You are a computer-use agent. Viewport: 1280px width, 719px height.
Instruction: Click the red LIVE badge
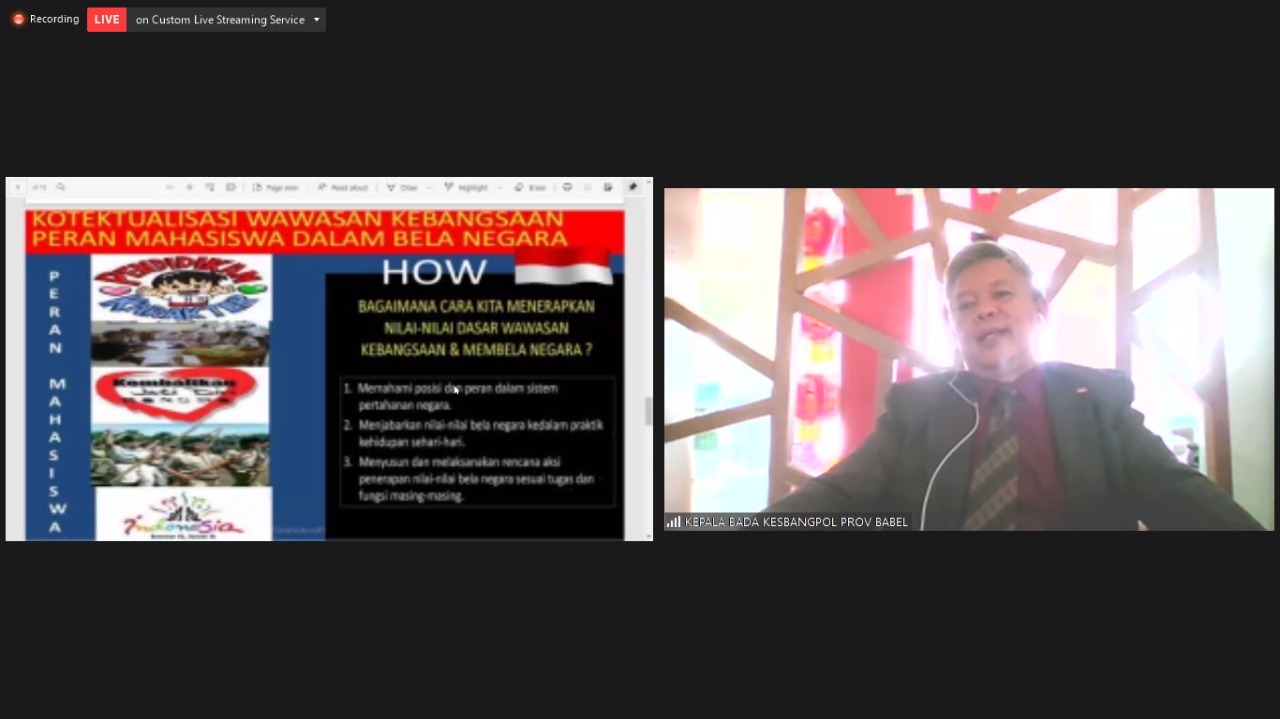(x=106, y=20)
